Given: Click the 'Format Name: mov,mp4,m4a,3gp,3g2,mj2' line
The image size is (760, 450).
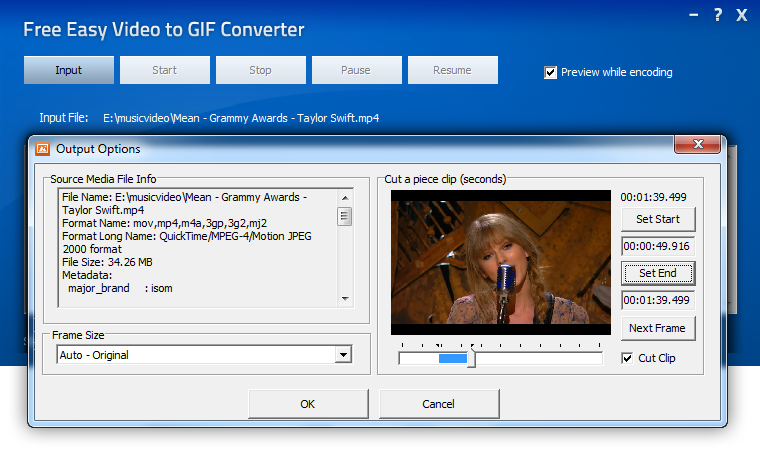Looking at the screenshot, I should pos(164,224).
